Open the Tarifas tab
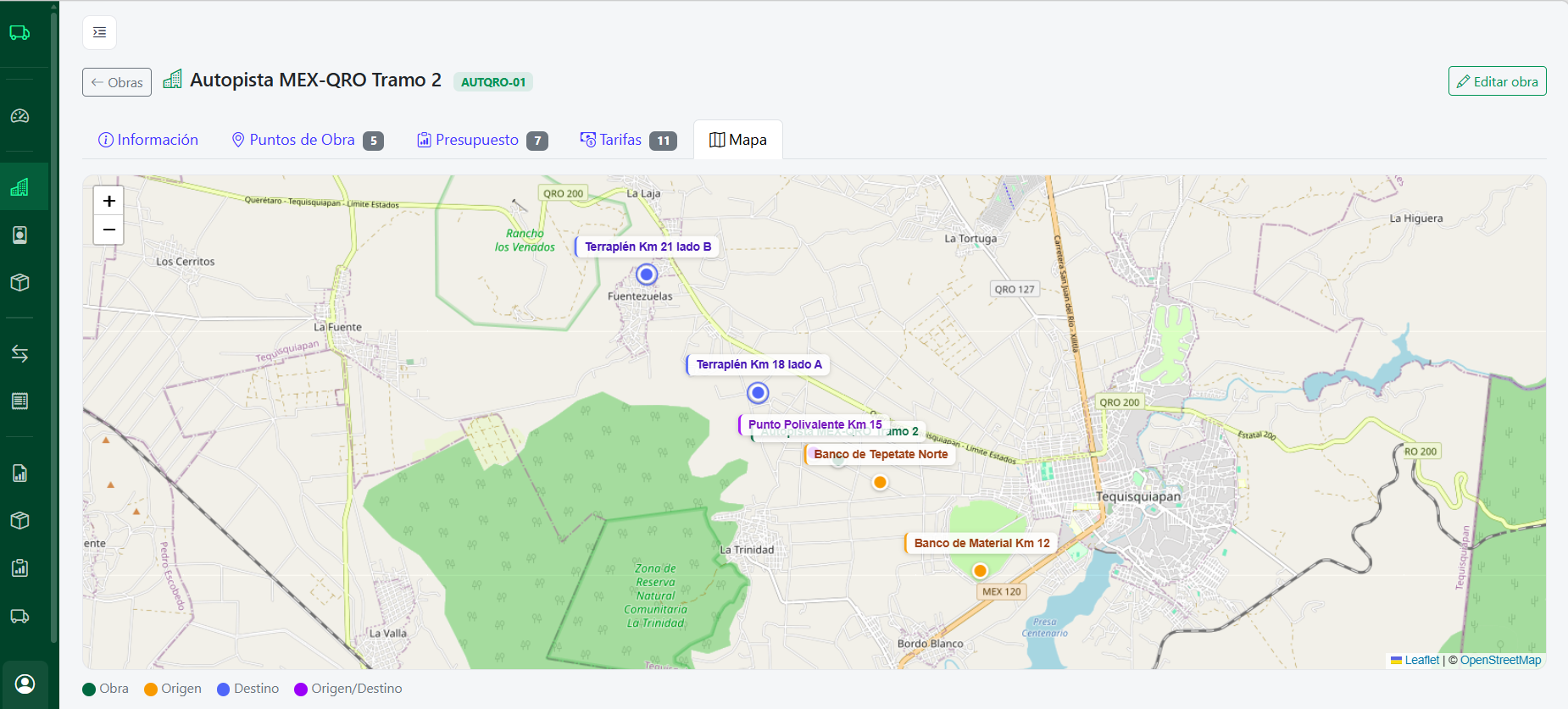 [628, 140]
